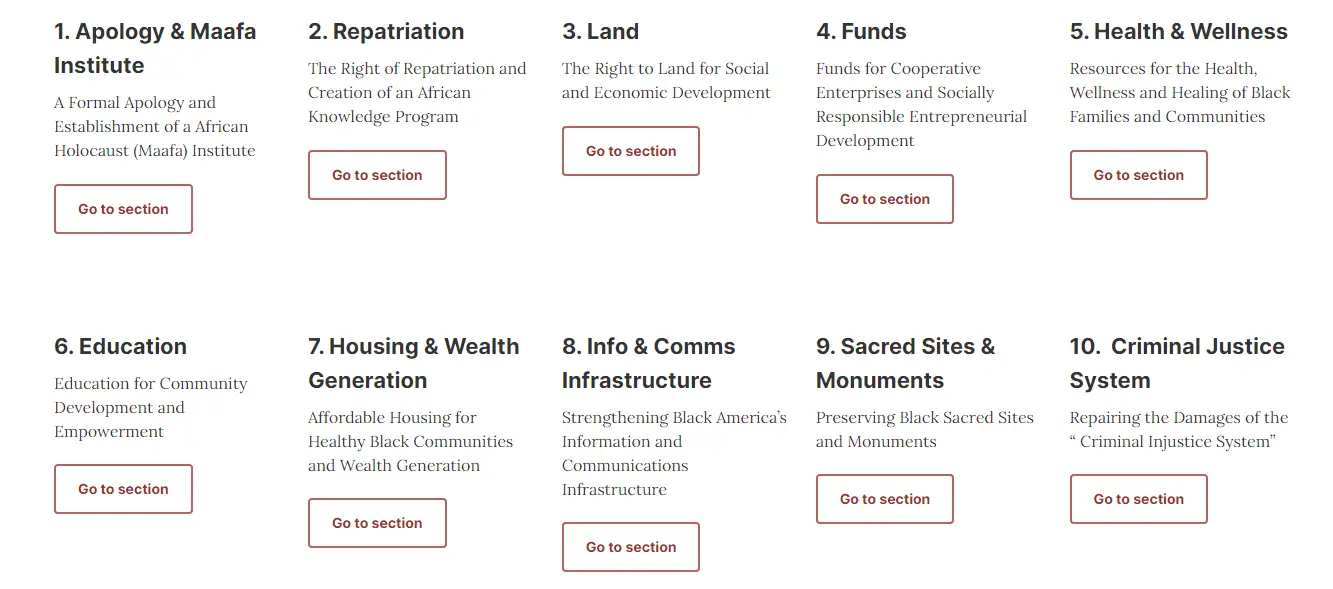Screen dimensions: 1333x589
Task: Select the '2. Repatriation' heading
Action: tap(386, 32)
